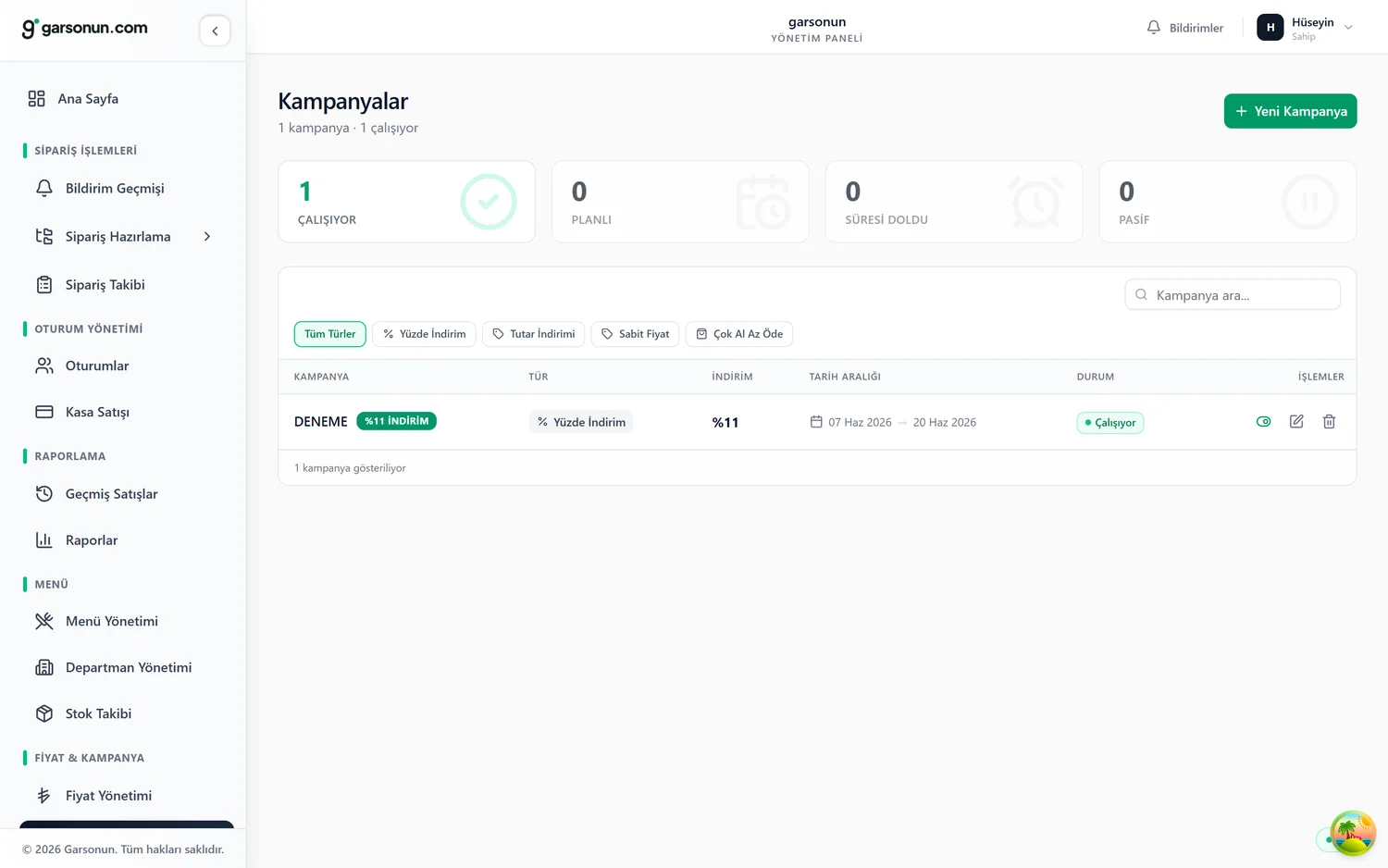Screen dimensions: 1388x868
Task: Edit the DENEME campaign
Action: coord(1296,422)
